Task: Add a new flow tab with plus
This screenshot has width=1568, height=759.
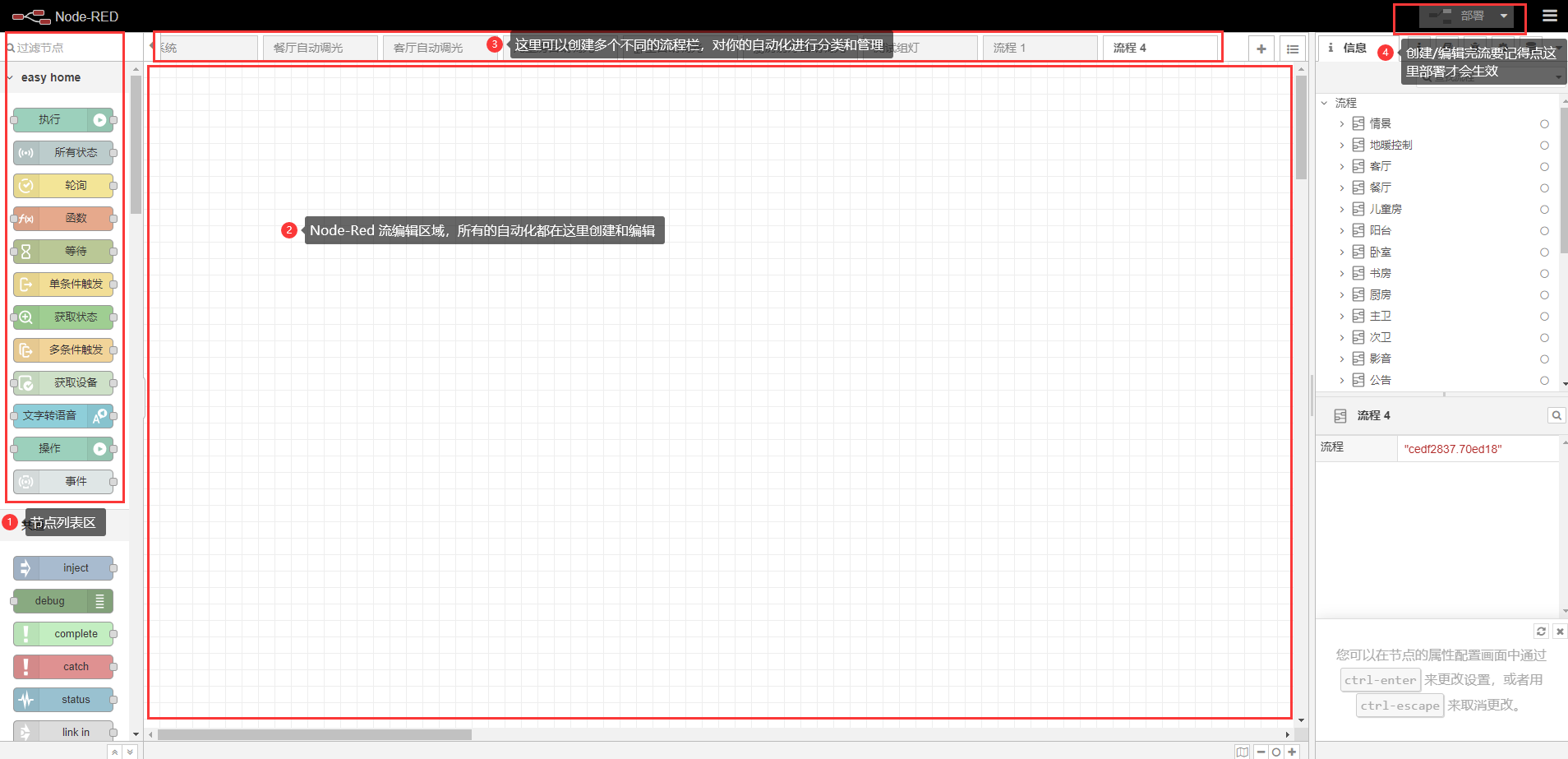Action: point(1261,49)
